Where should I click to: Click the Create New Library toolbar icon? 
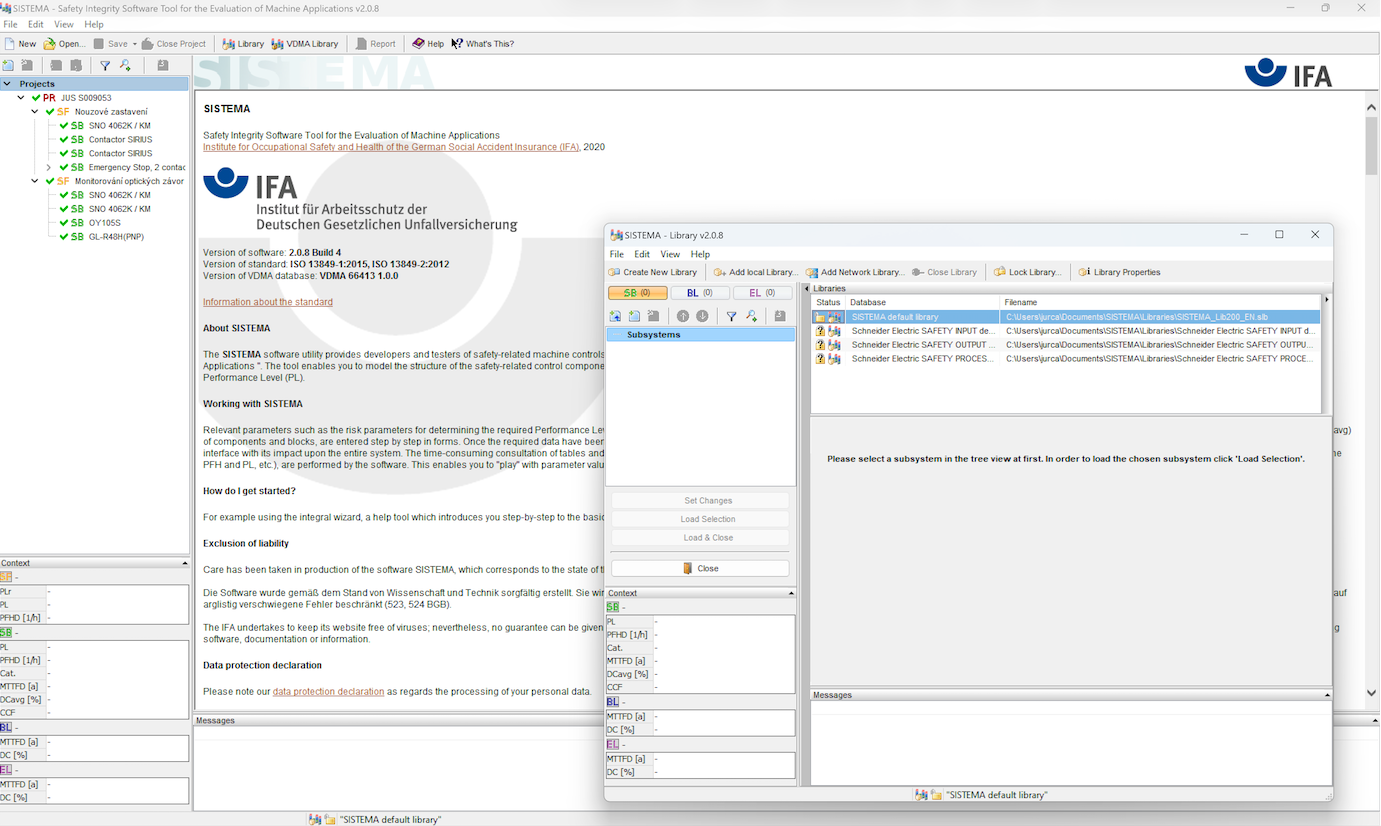614,272
